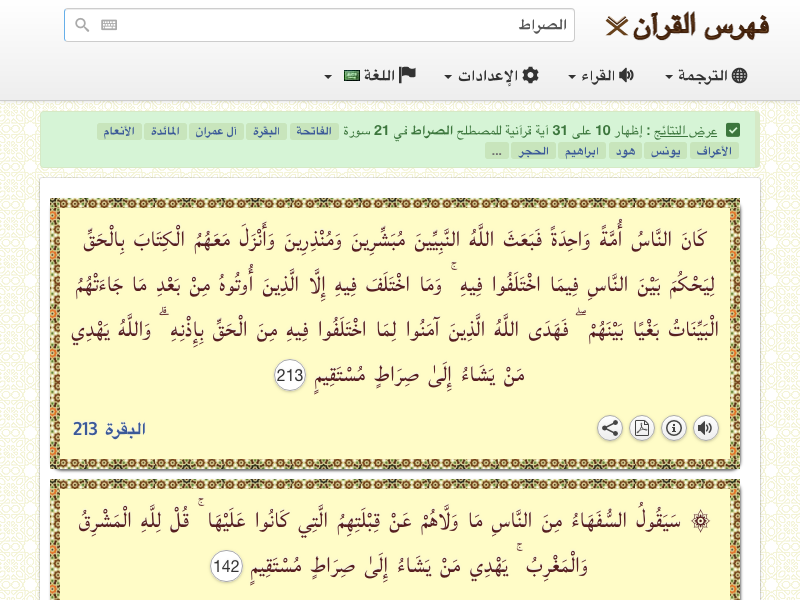The height and width of the screenshot is (600, 800).
Task: Click the gear icon beside الإعدادات
Action: pyautogui.click(x=531, y=76)
